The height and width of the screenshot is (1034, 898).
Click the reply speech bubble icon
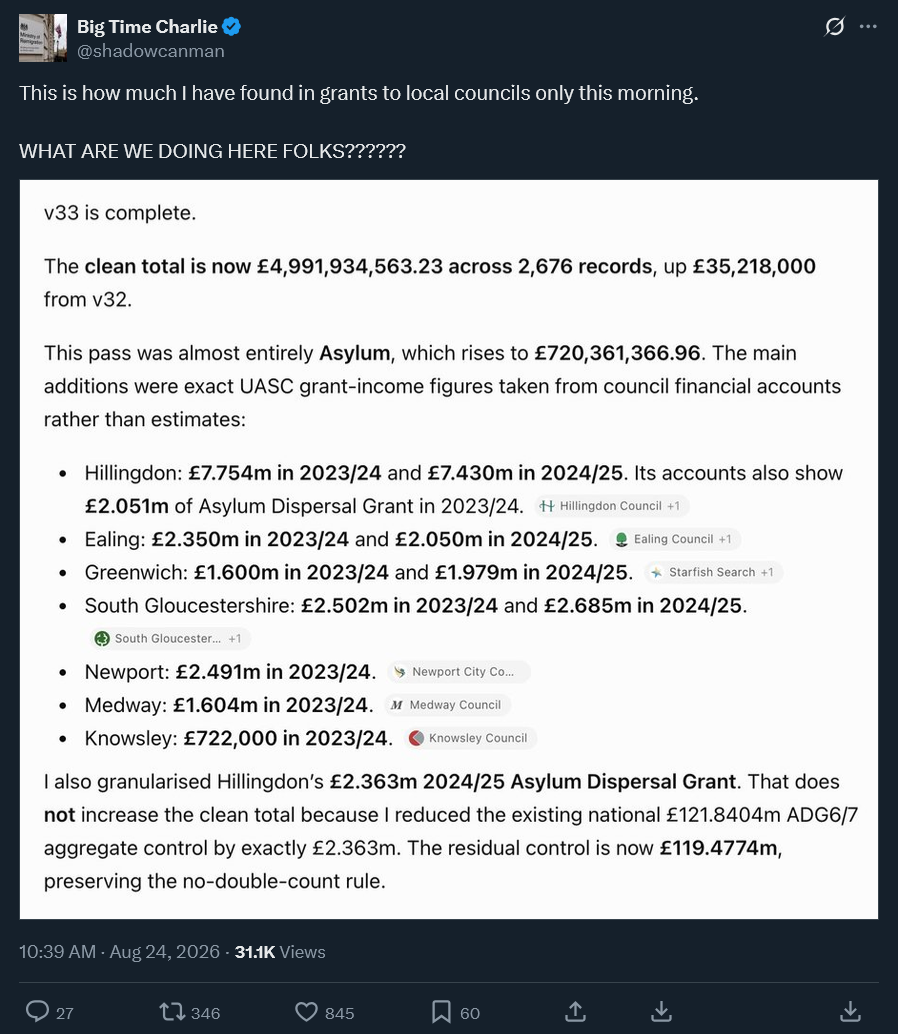(x=37, y=1012)
